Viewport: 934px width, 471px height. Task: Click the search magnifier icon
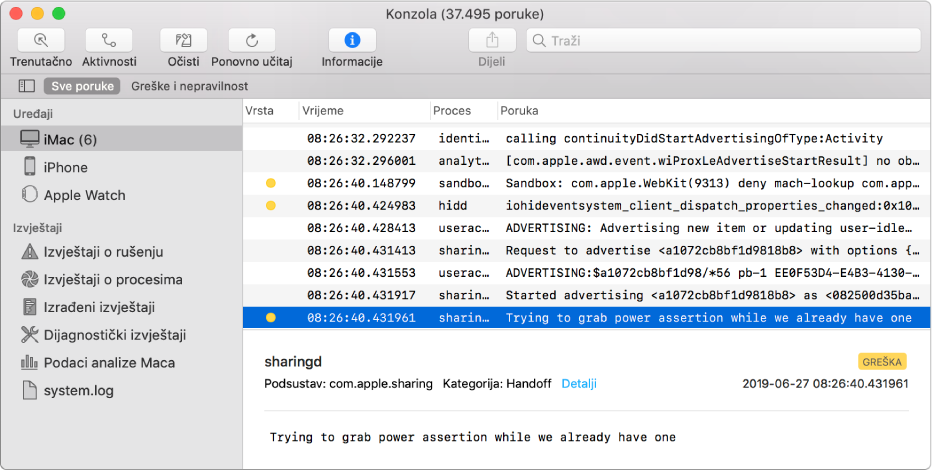(x=539, y=40)
